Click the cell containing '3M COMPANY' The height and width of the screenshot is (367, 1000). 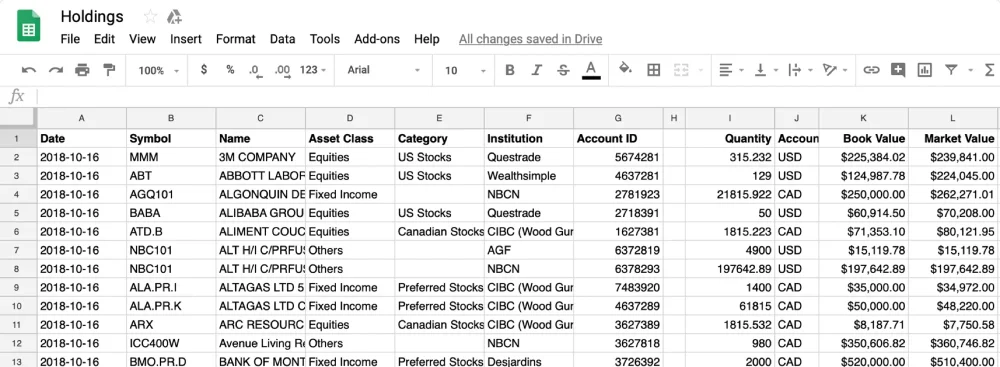(261, 157)
